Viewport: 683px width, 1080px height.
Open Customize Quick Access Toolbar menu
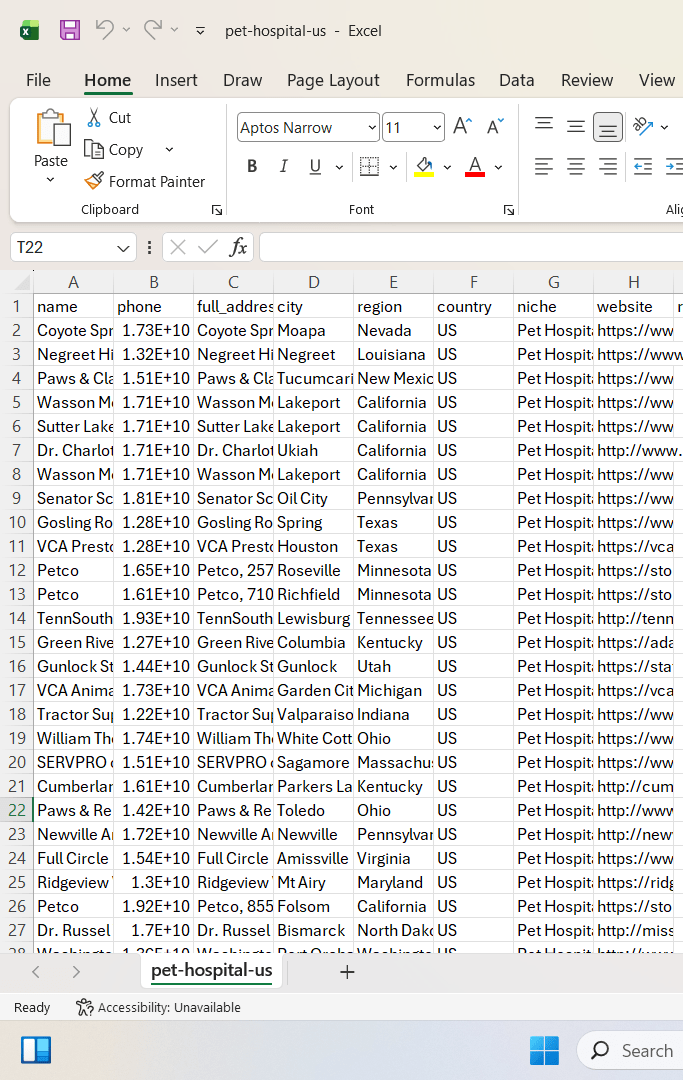[x=200, y=31]
